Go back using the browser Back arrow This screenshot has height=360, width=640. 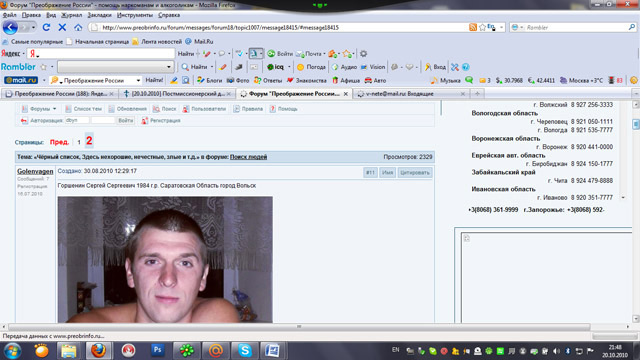point(10,27)
